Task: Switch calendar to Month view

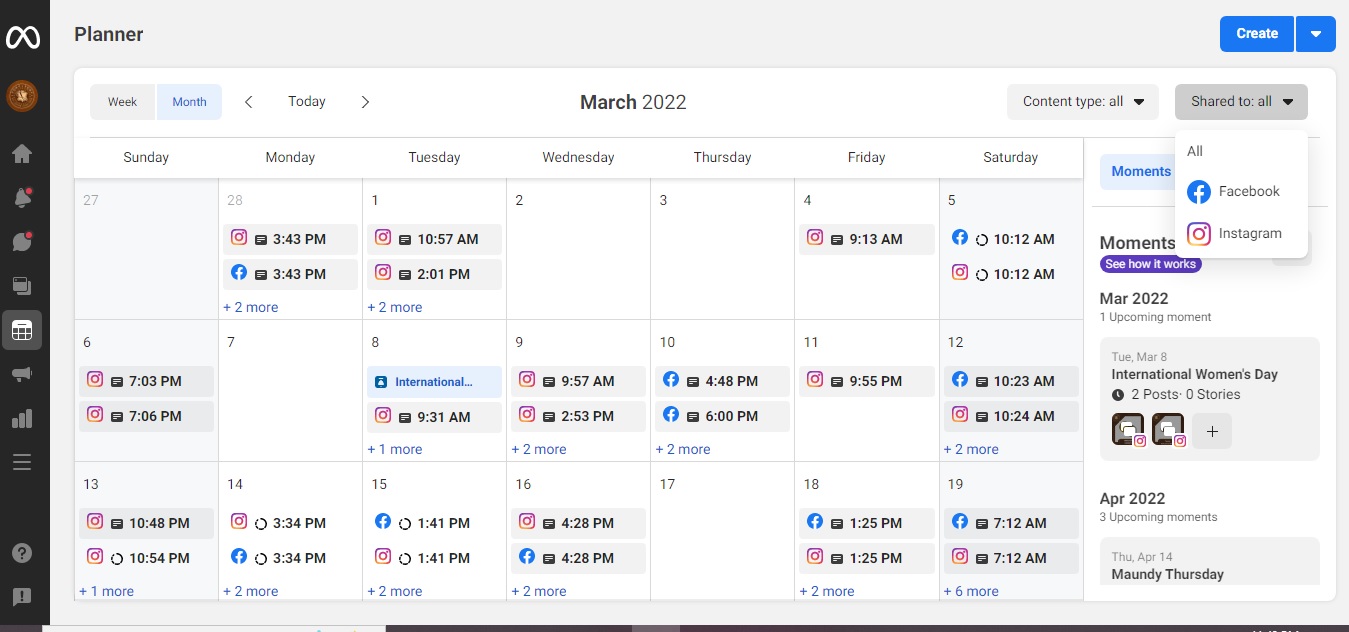Action: coord(189,102)
